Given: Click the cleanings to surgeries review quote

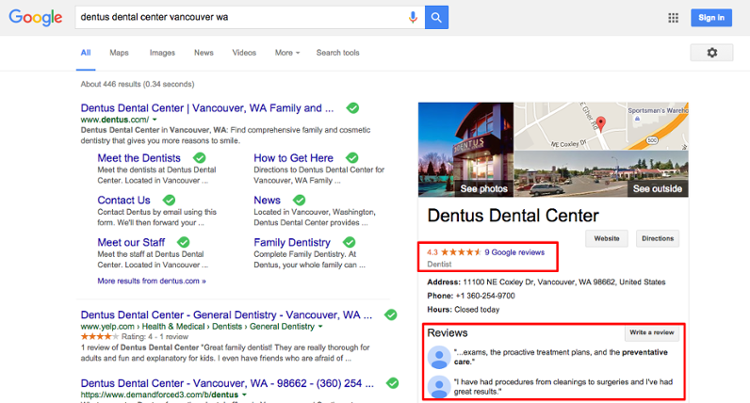Looking at the screenshot, I should click(x=563, y=387).
